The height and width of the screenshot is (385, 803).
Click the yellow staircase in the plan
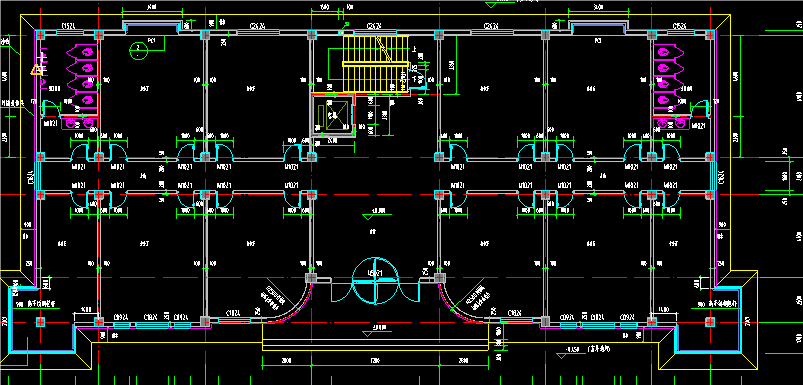point(376,65)
